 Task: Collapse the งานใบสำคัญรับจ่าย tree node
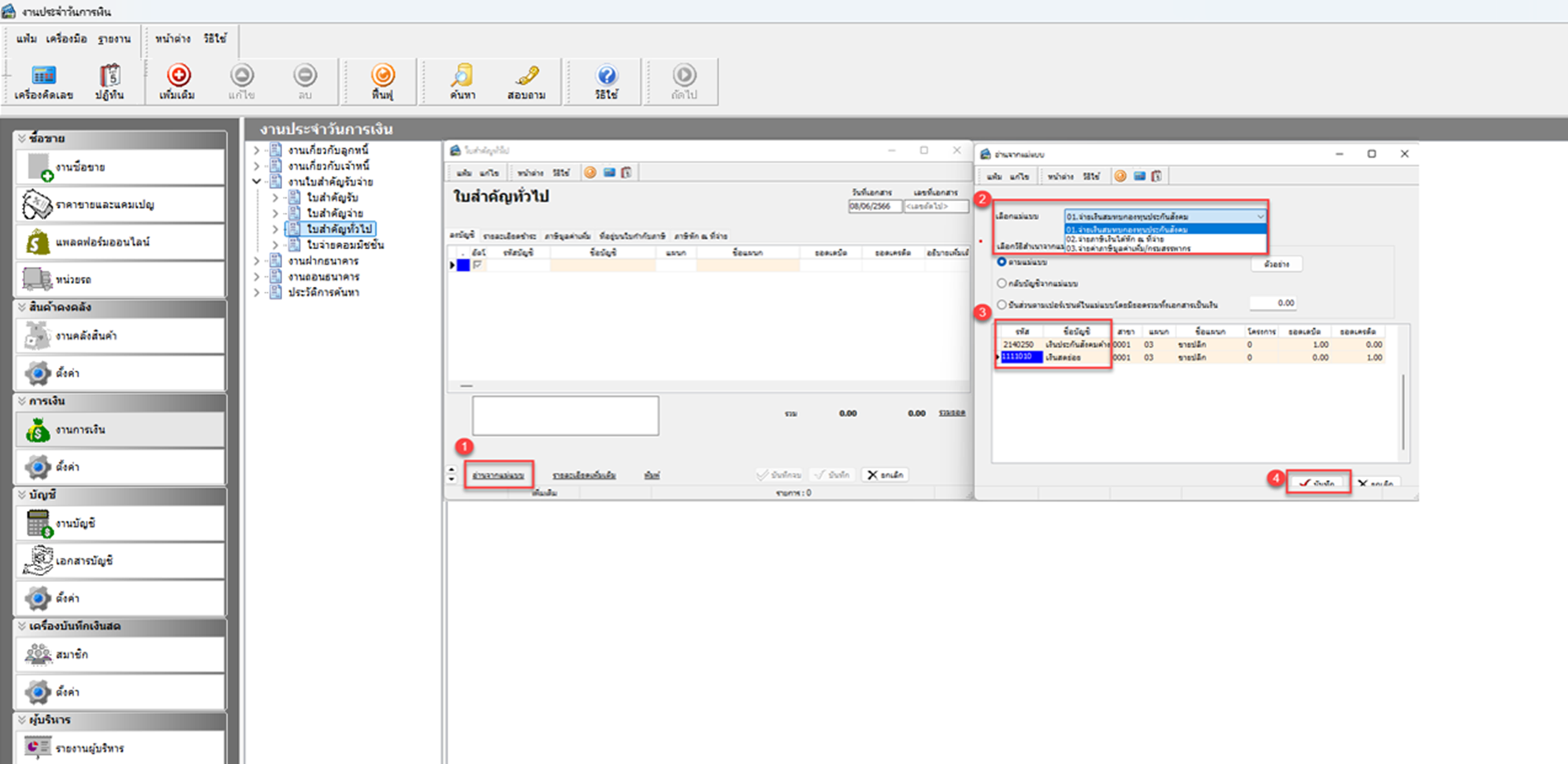tap(257, 181)
